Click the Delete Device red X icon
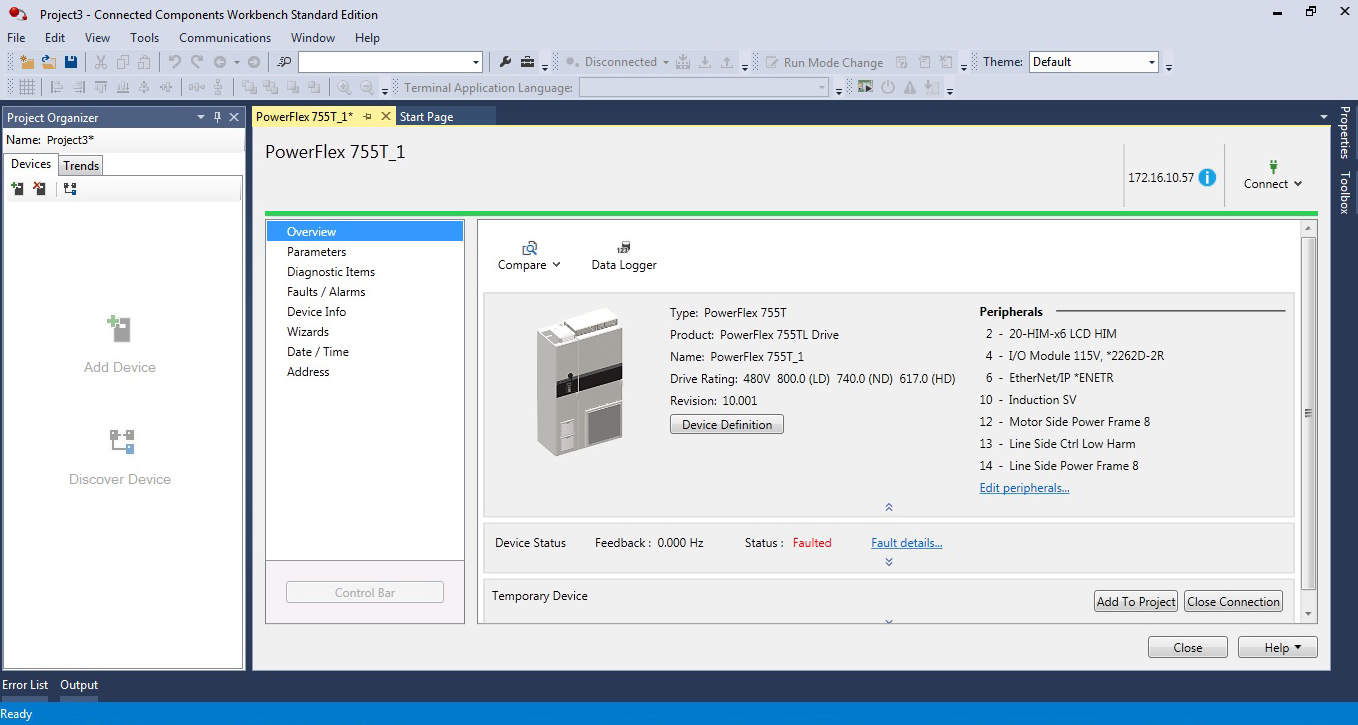The height and width of the screenshot is (725, 1358). 39,188
